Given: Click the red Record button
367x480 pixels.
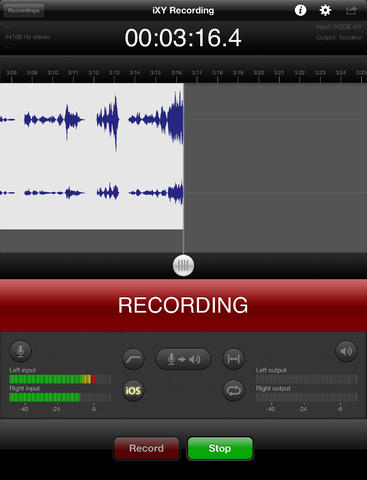Looking at the screenshot, I should tap(147, 448).
